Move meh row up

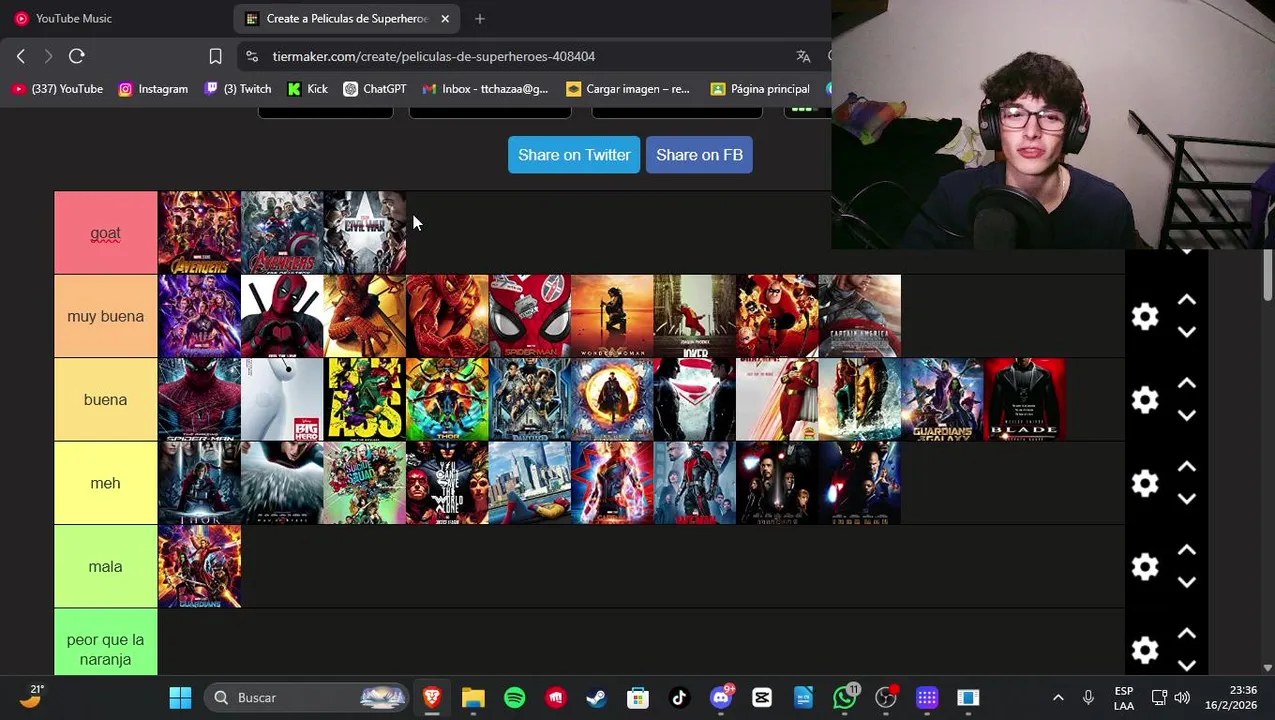point(1187,467)
